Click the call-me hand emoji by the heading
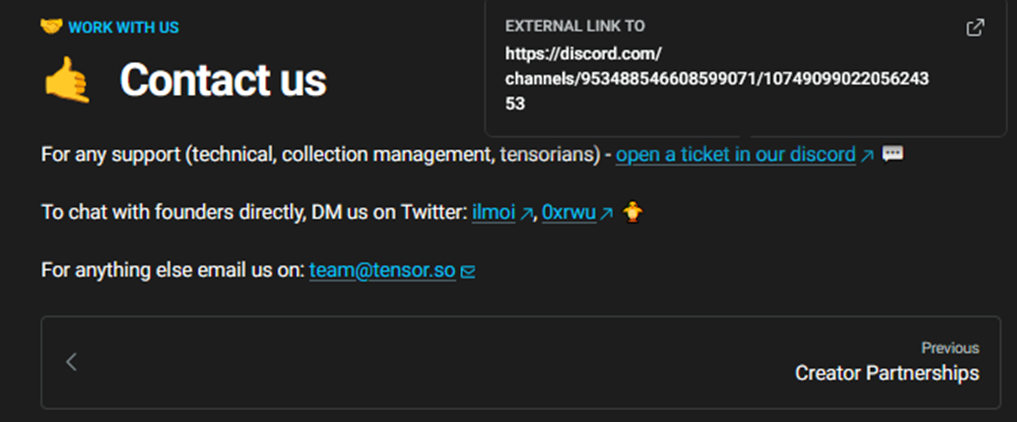Screen dimensions: 1017x422 [67, 80]
